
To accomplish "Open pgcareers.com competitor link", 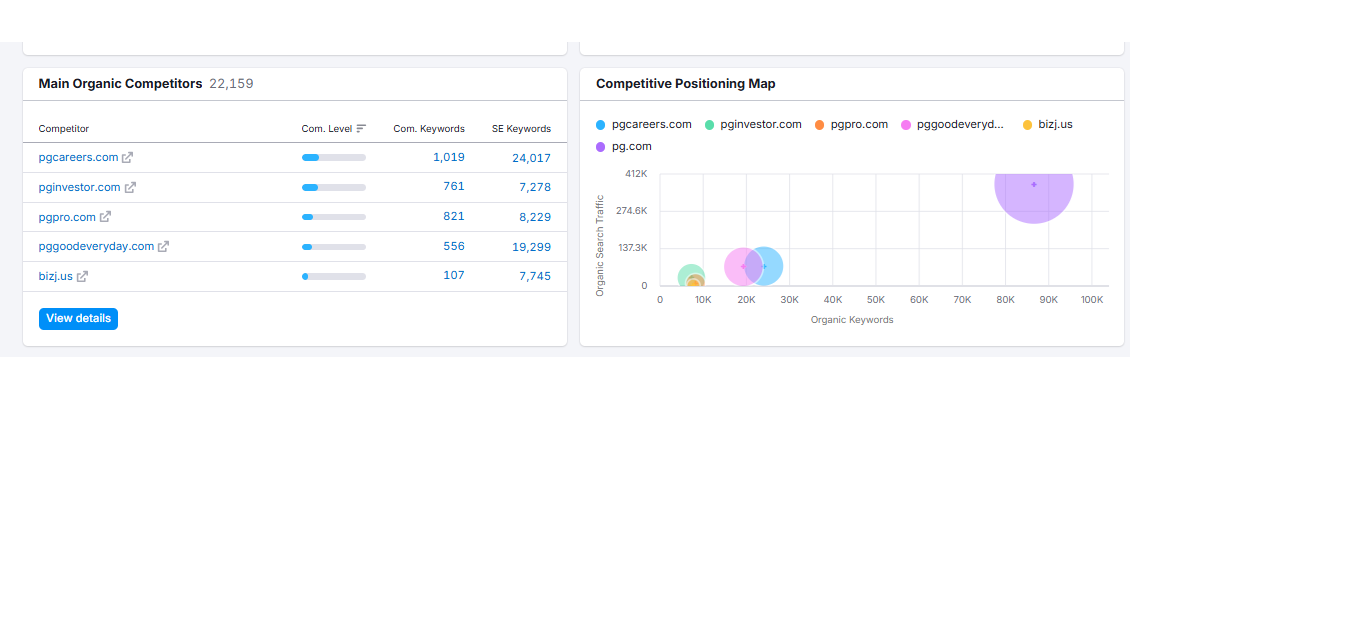I will (78, 158).
